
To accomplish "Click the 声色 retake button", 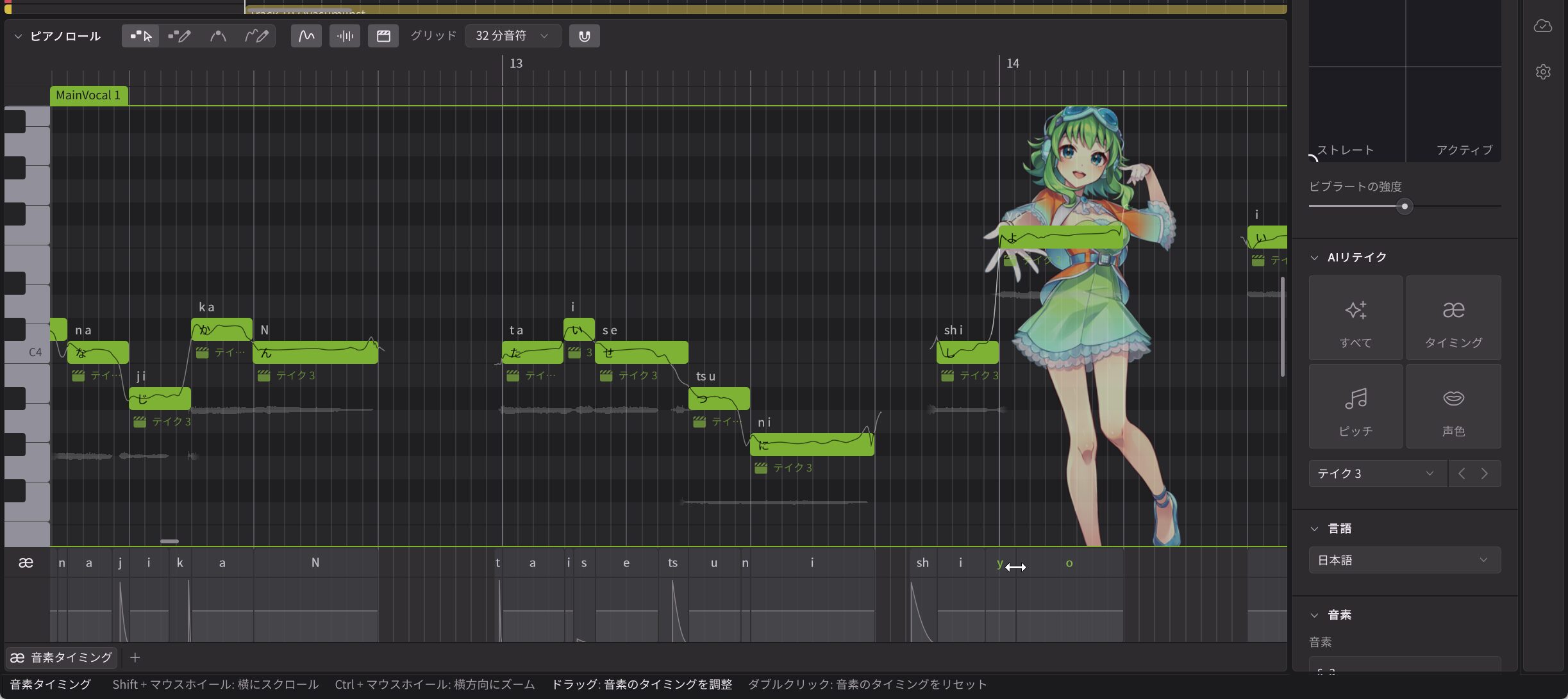I will tap(1453, 406).
